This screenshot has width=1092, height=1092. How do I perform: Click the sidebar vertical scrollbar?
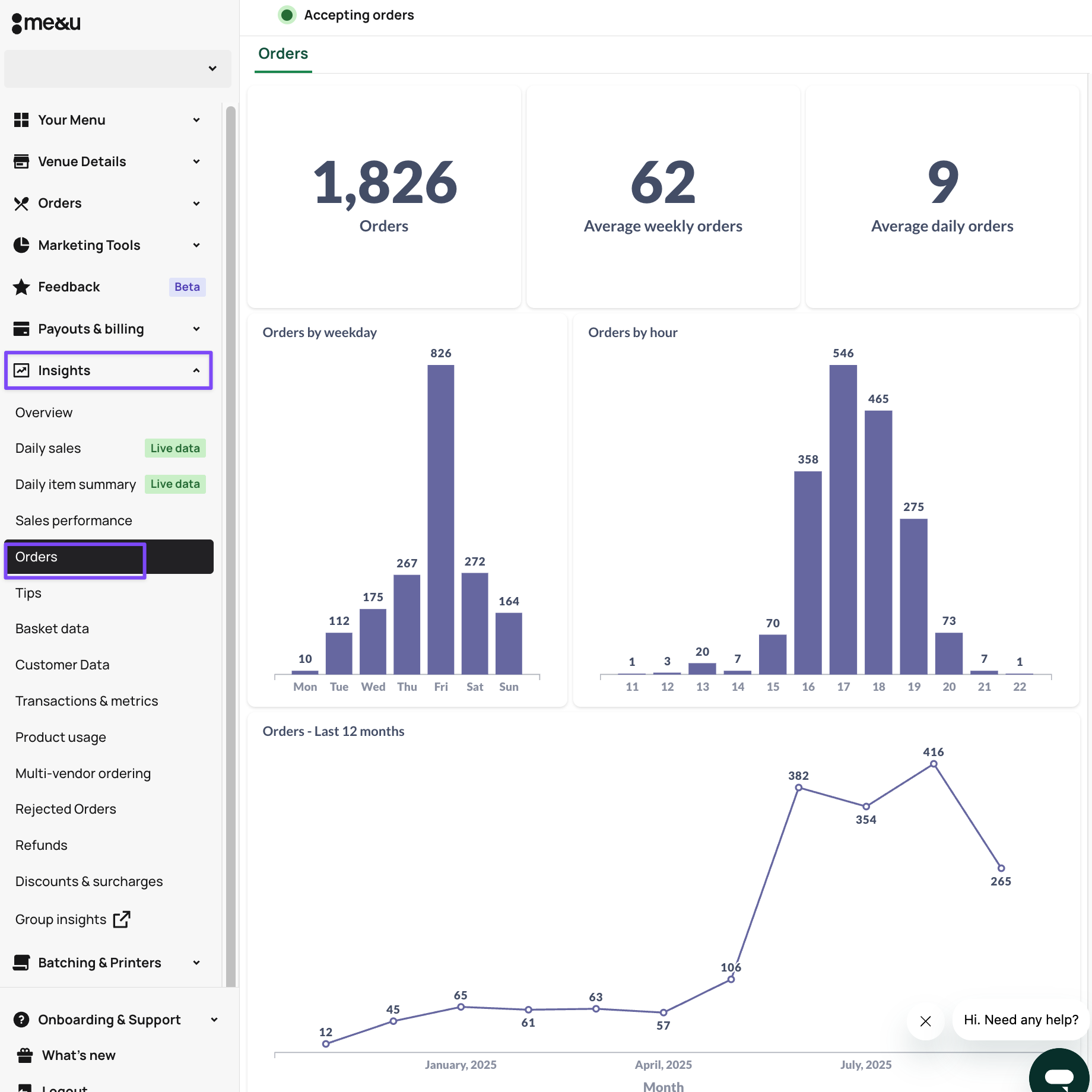point(230,534)
